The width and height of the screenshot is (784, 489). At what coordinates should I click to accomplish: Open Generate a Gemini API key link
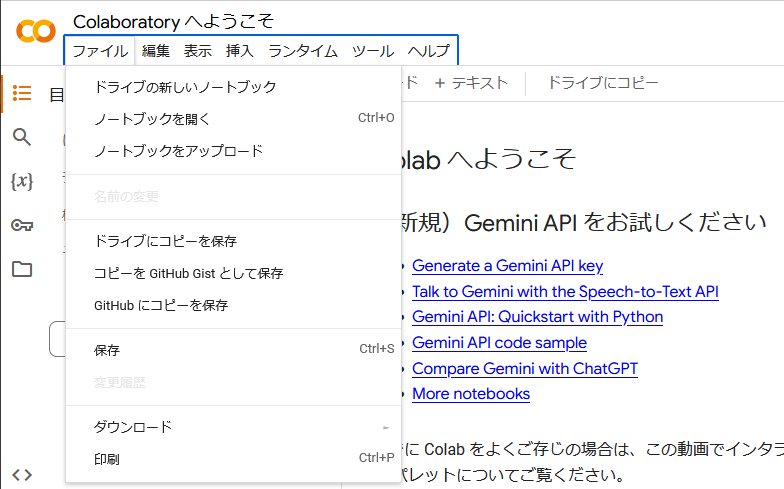click(x=508, y=266)
